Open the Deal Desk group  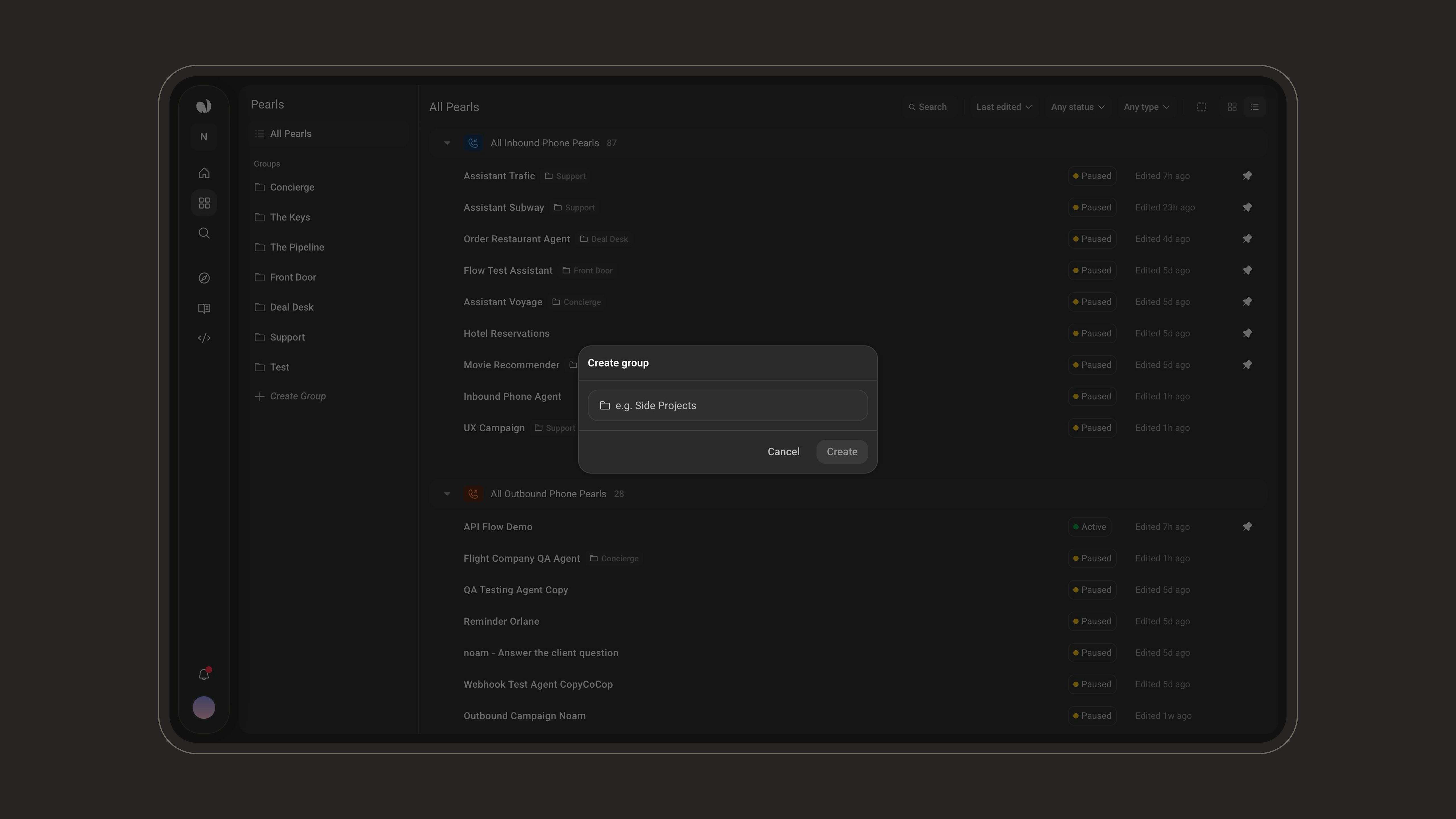(328, 307)
